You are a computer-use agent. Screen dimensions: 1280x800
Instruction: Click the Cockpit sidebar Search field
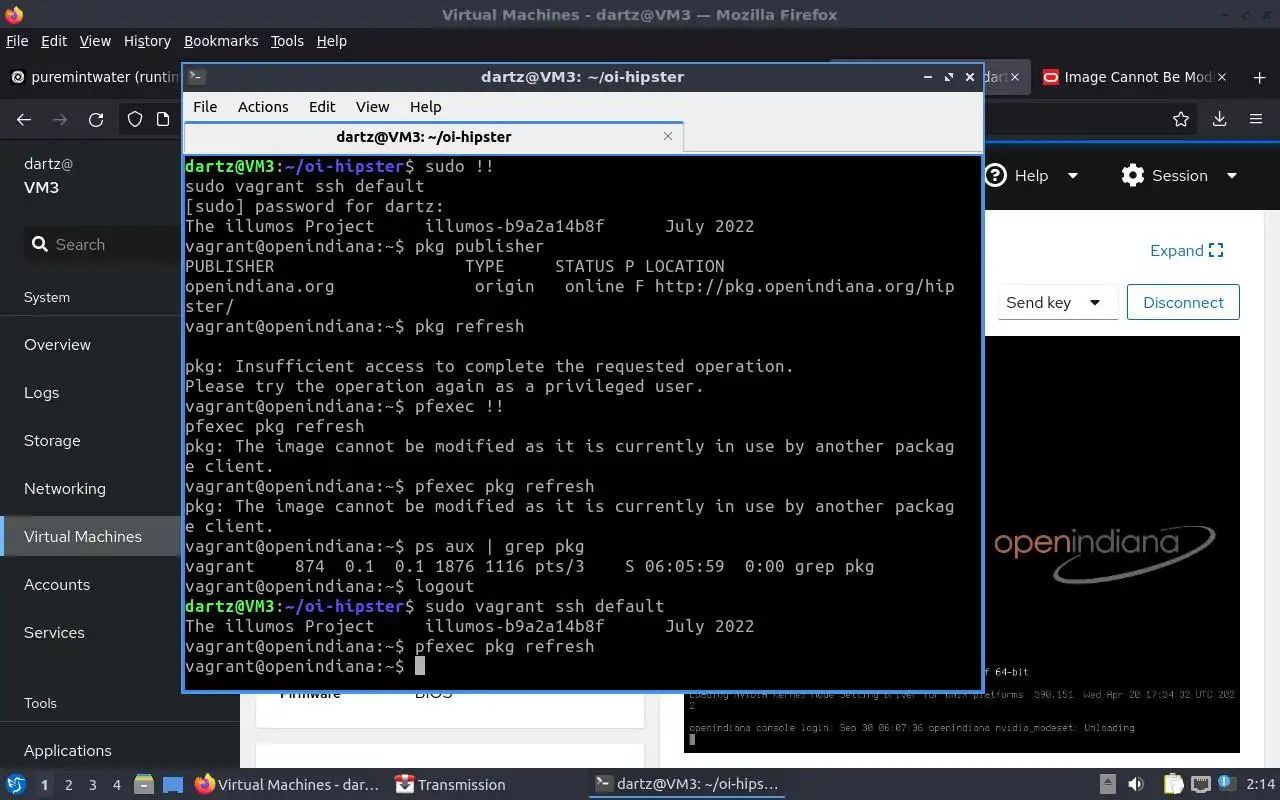[x=100, y=244]
